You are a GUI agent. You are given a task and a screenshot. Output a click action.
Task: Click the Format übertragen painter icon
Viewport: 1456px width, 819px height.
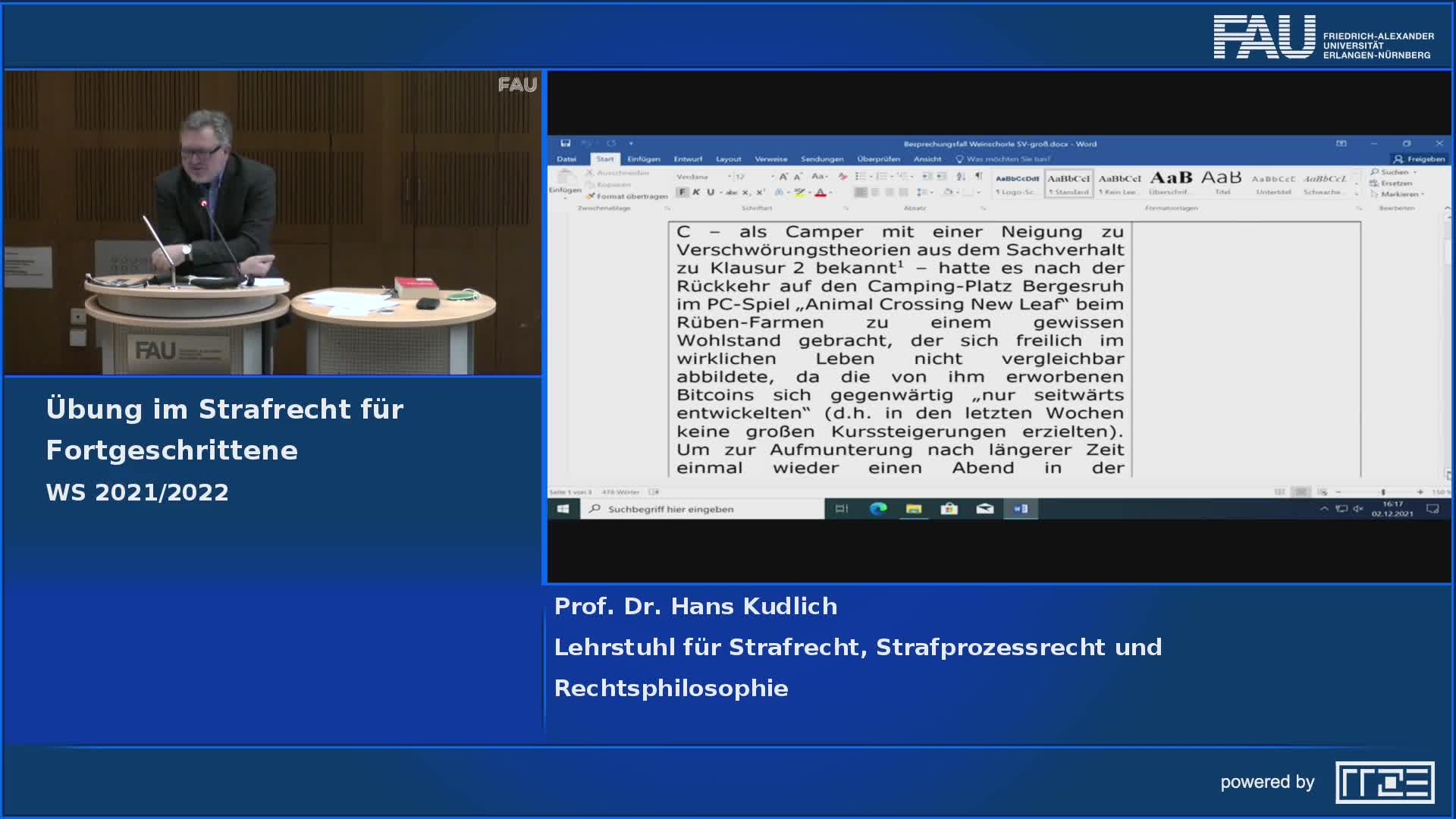point(591,196)
